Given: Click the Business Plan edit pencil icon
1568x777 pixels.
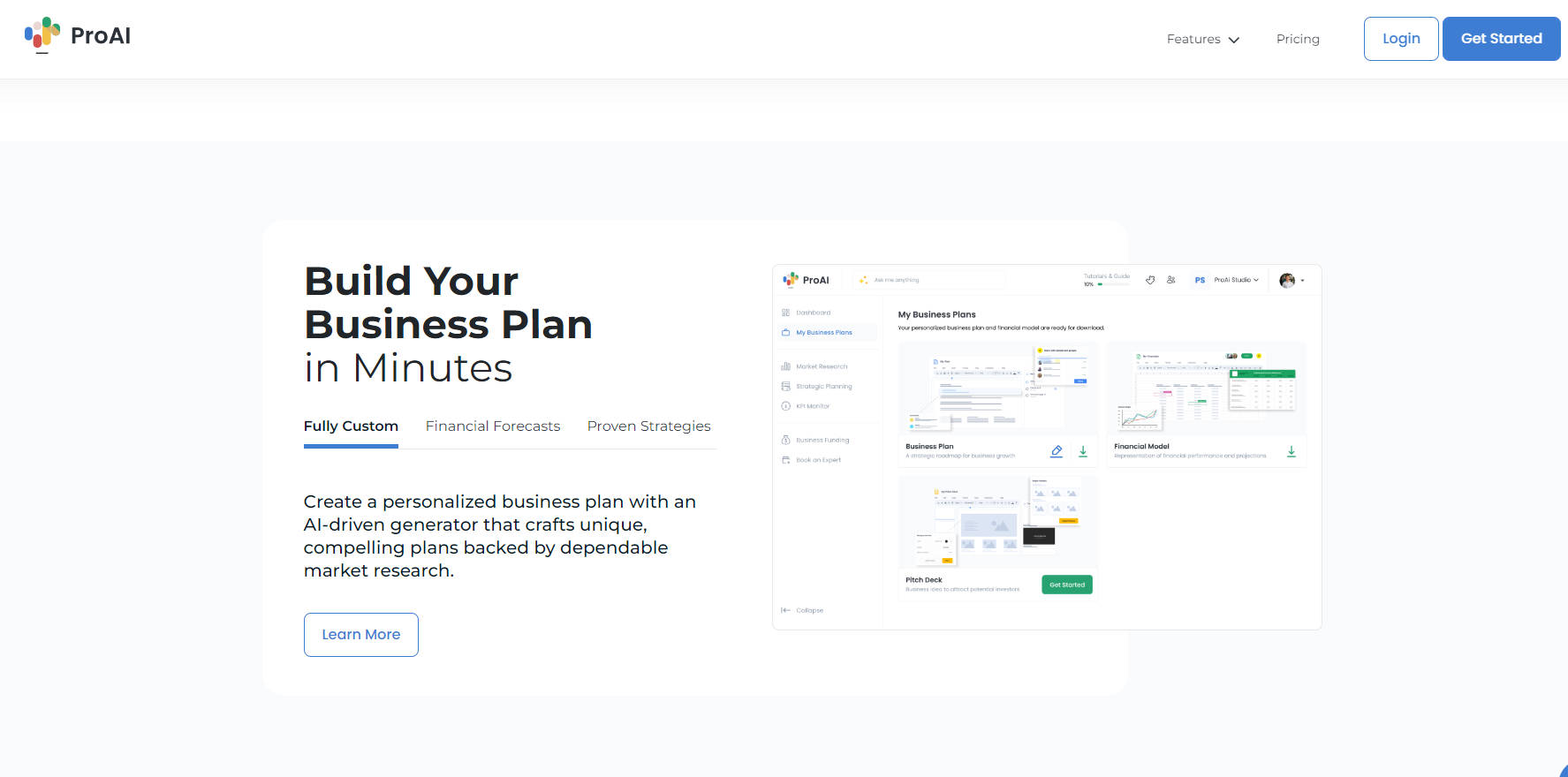Looking at the screenshot, I should coord(1056,451).
